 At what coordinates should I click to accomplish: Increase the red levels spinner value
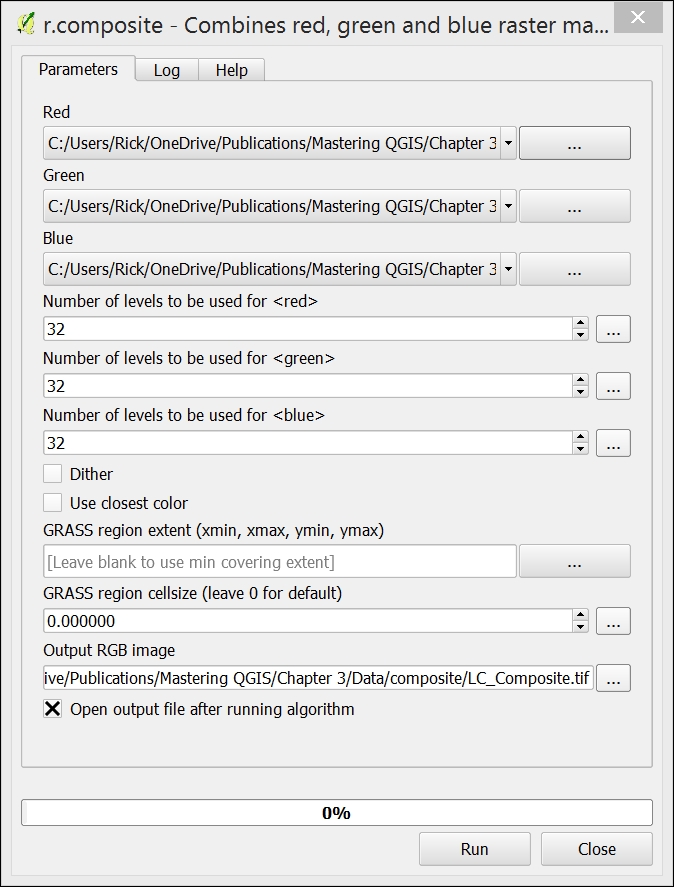click(580, 323)
